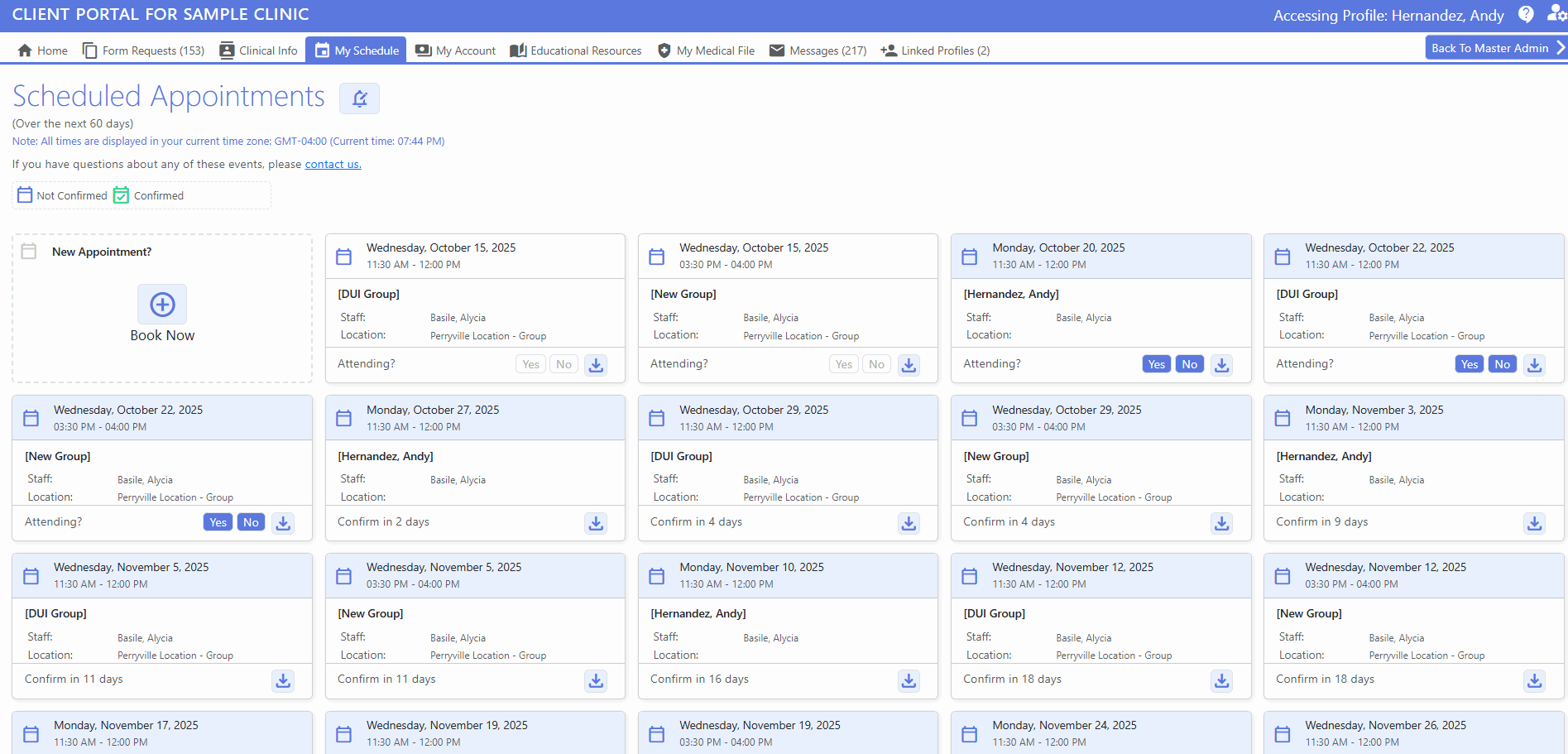
Task: Click the notification bell edit icon beside Scheduled Appointments
Action: (x=359, y=98)
